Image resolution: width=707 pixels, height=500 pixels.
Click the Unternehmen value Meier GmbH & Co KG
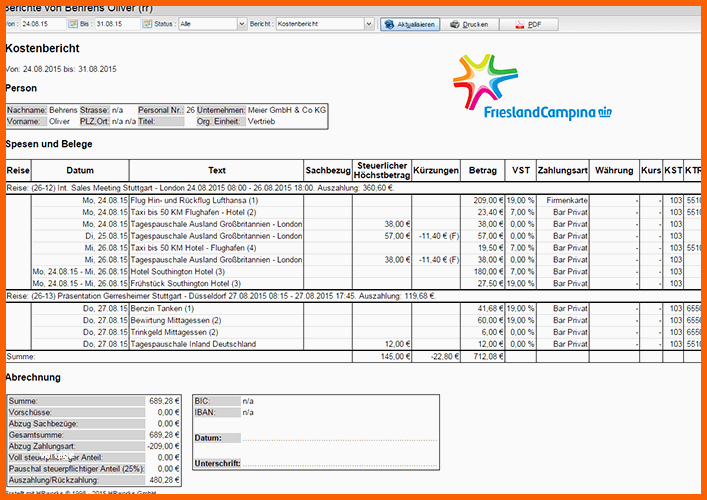pos(287,110)
